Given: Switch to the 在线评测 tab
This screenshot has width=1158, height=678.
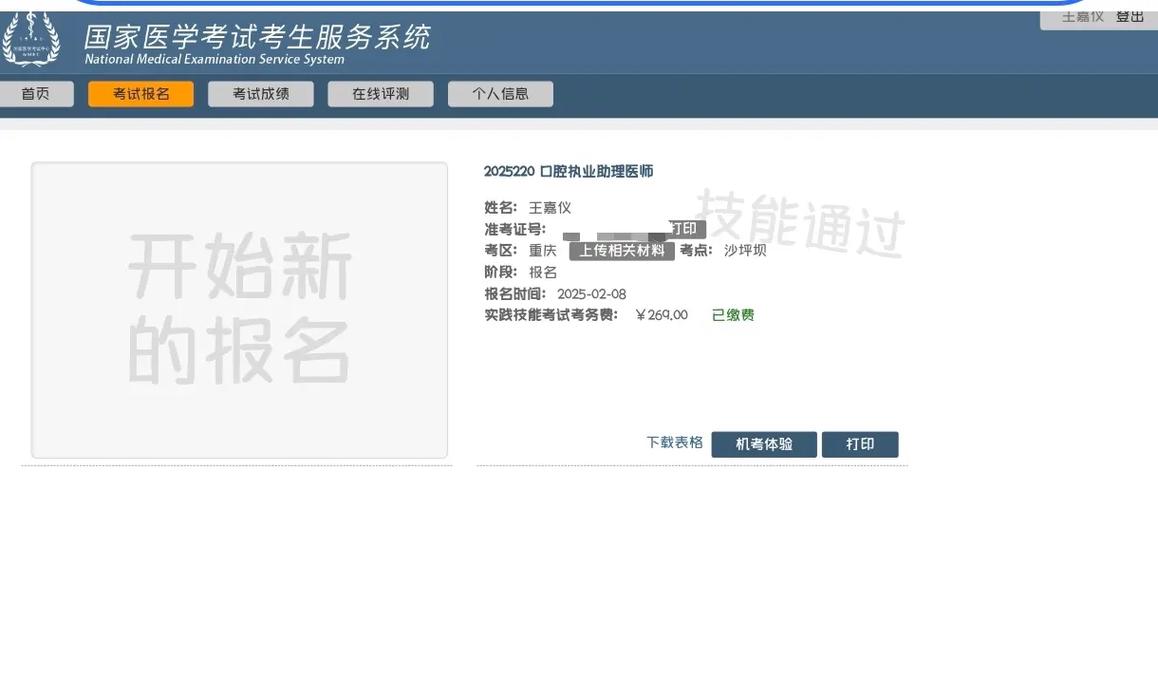Looking at the screenshot, I should click(381, 94).
